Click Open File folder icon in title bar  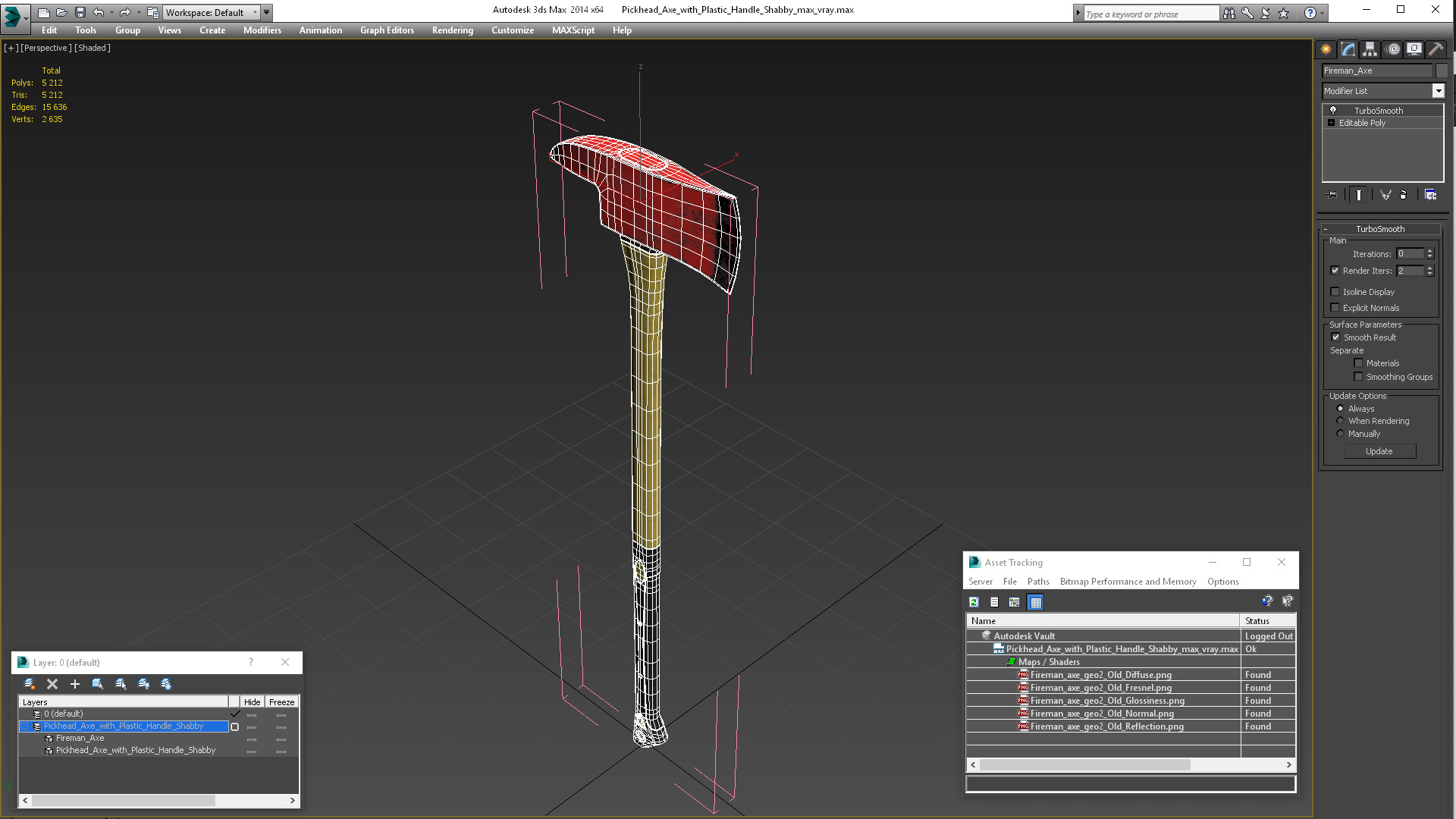62,12
